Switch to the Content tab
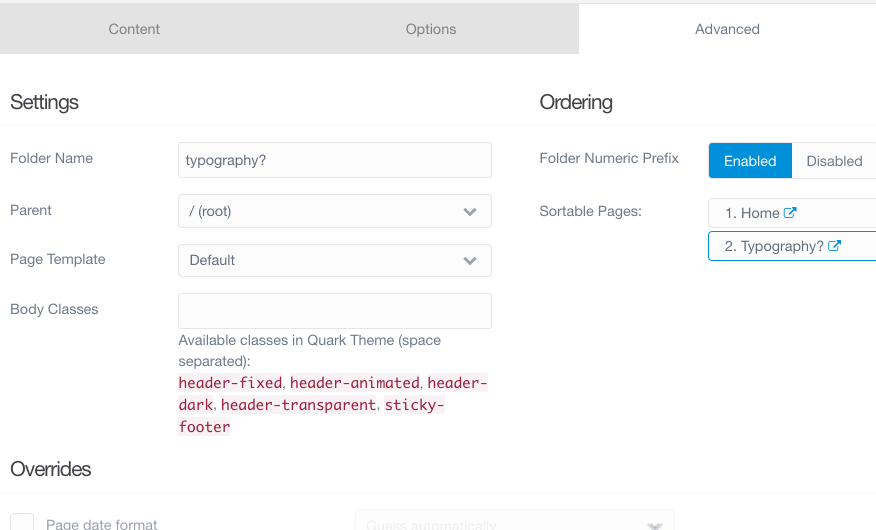The height and width of the screenshot is (530, 876). (134, 29)
